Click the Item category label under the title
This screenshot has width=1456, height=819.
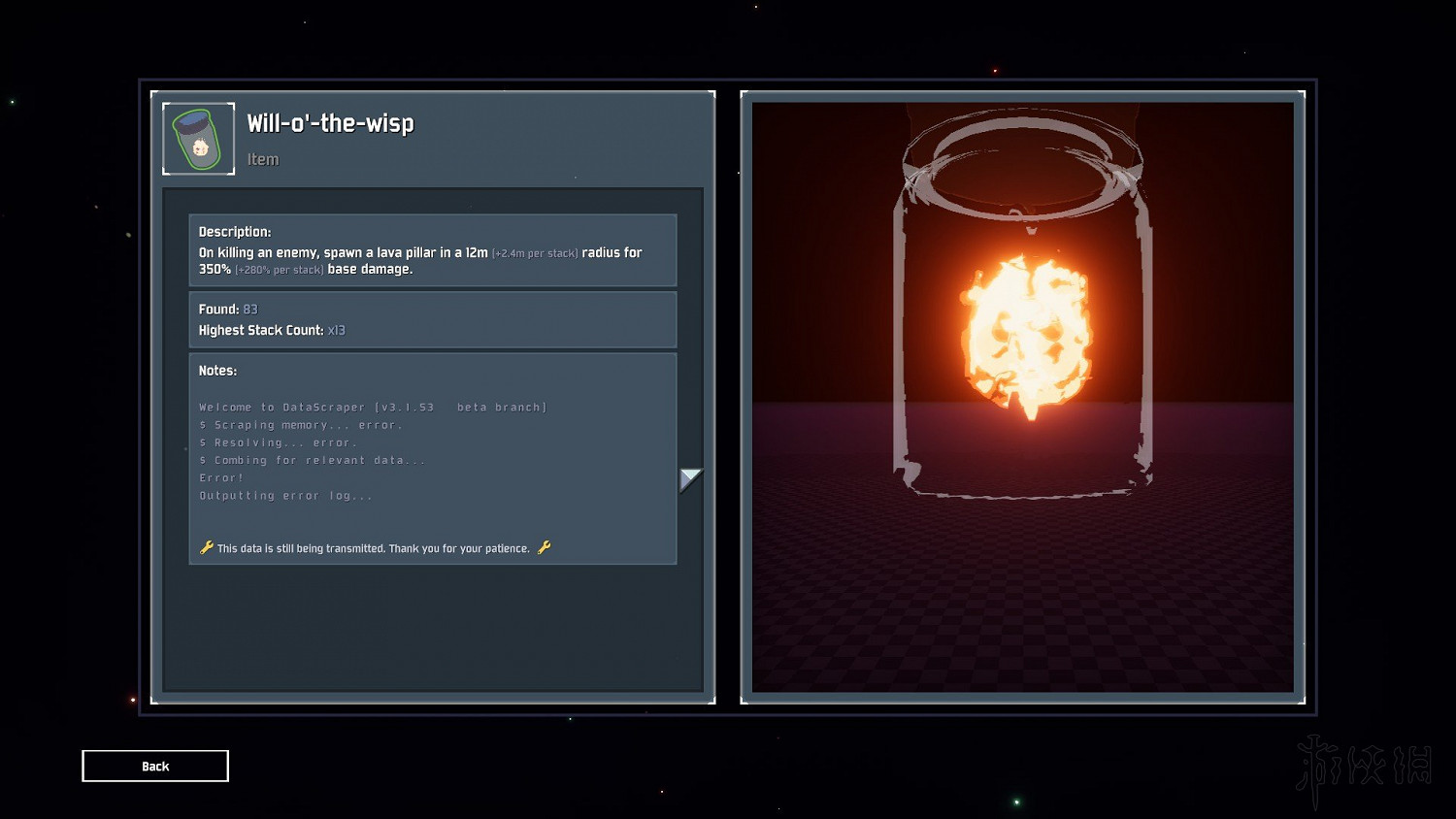(x=262, y=159)
